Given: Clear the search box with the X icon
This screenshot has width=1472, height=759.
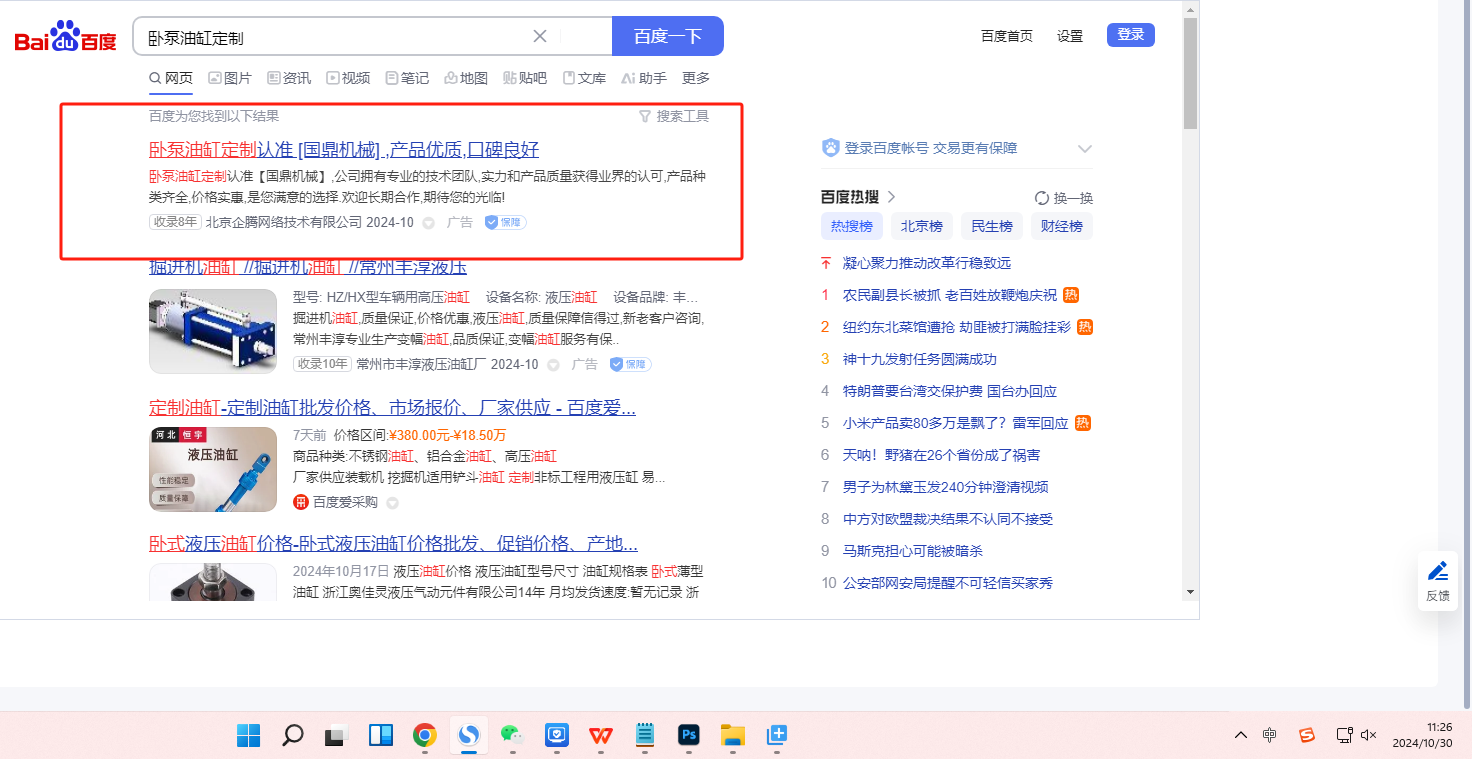Looking at the screenshot, I should pyautogui.click(x=540, y=37).
